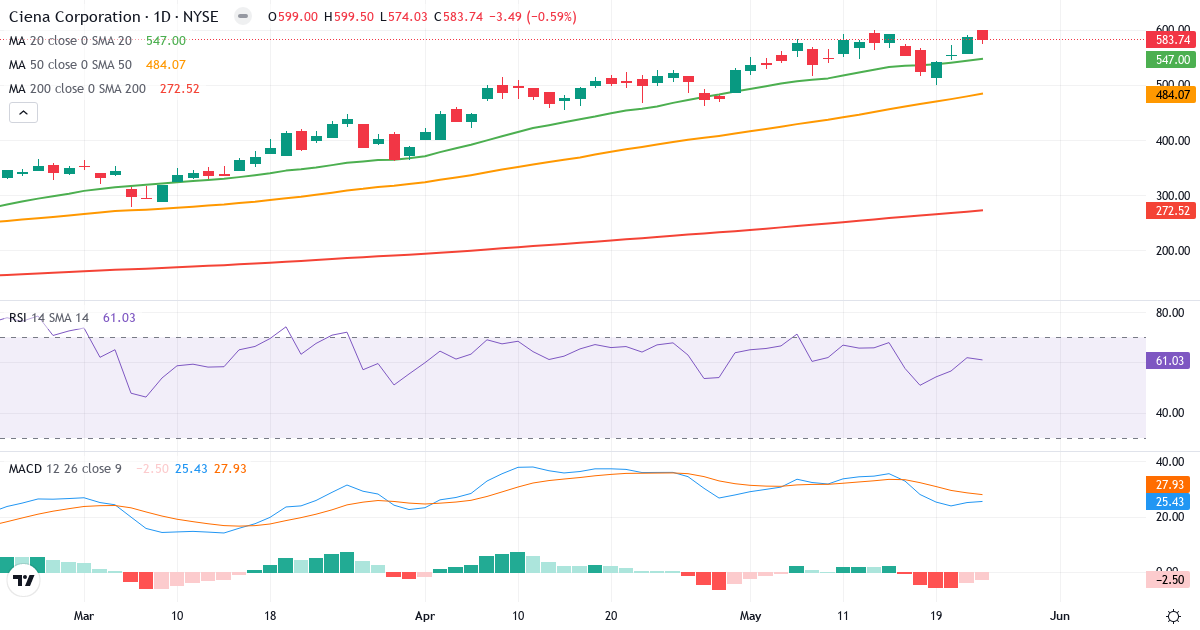1200x630 pixels.
Task: Click the 20 label on time axis
Action: click(x=611, y=616)
